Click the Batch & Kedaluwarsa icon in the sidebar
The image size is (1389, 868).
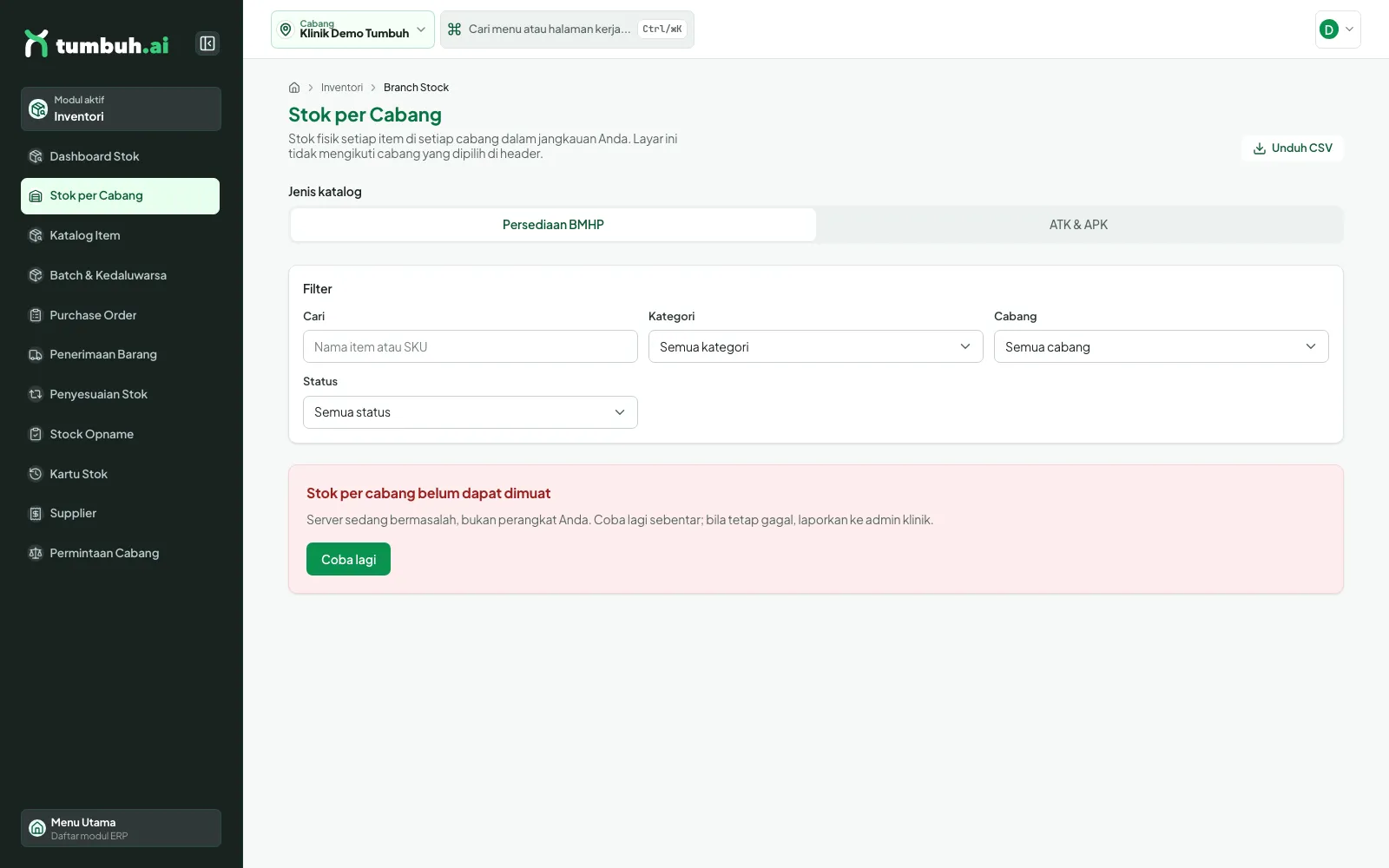tap(36, 275)
